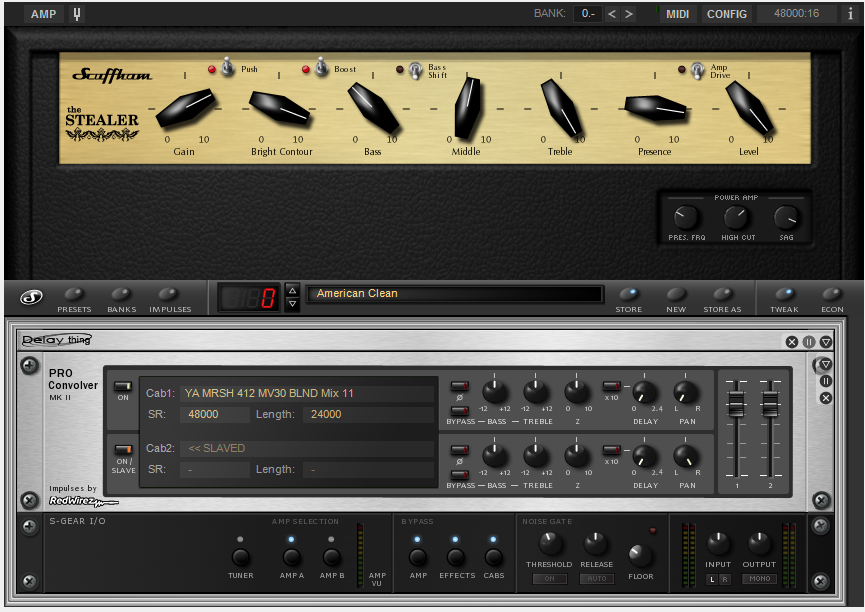Click channel 1 level fader
Viewport: 865px width, 612px height.
(x=736, y=404)
